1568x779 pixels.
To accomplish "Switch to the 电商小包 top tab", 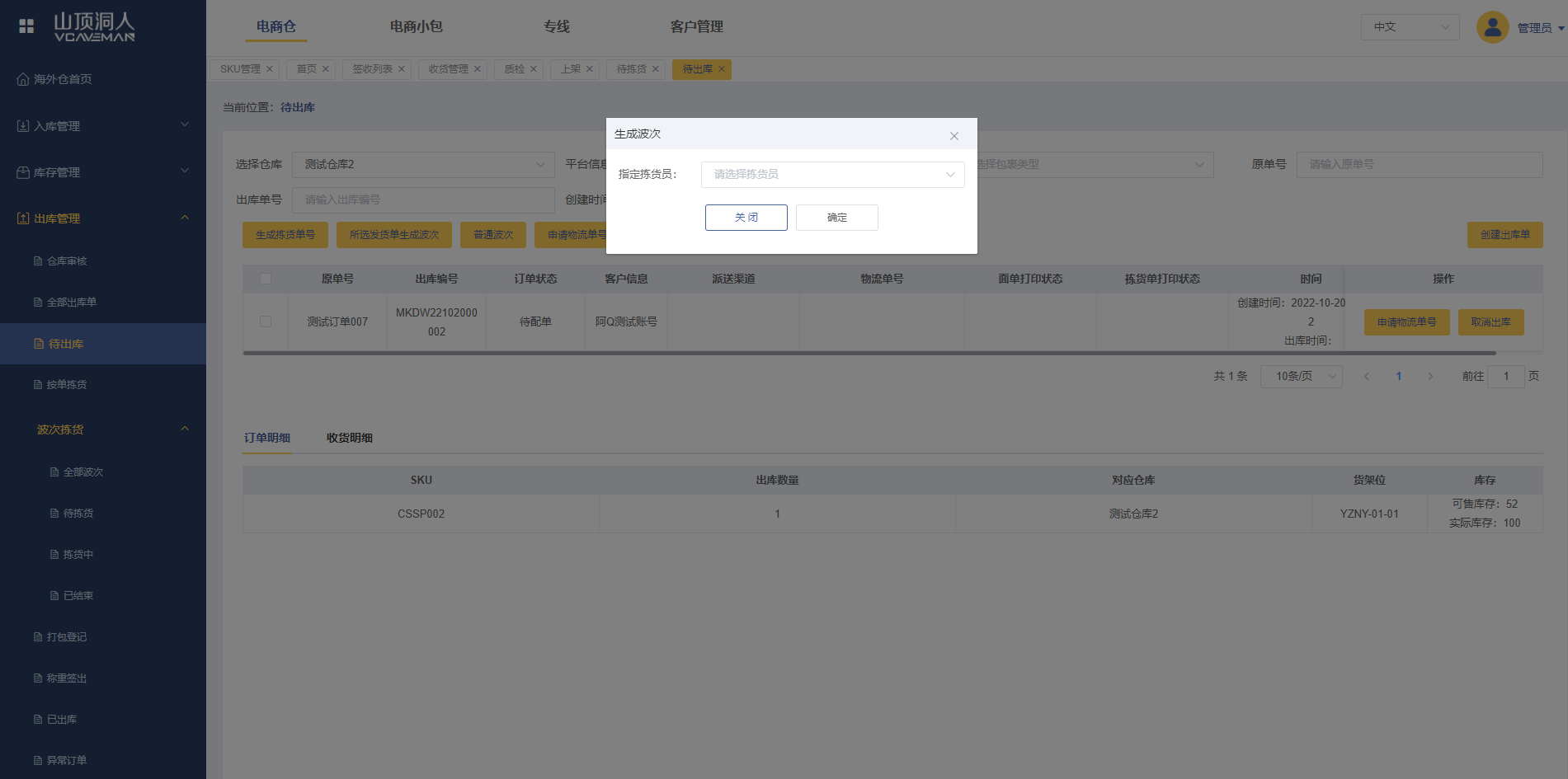I will 416,26.
